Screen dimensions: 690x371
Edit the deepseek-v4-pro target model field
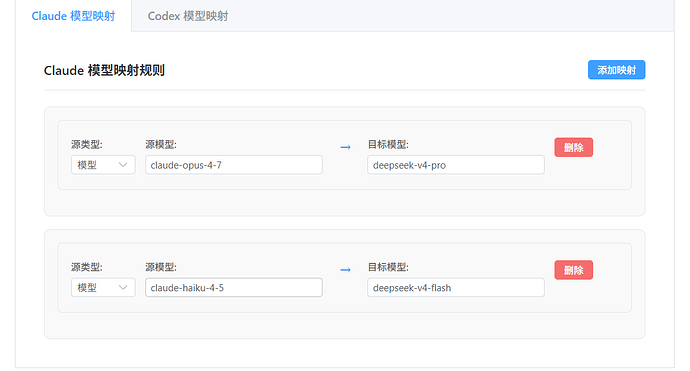(x=455, y=165)
